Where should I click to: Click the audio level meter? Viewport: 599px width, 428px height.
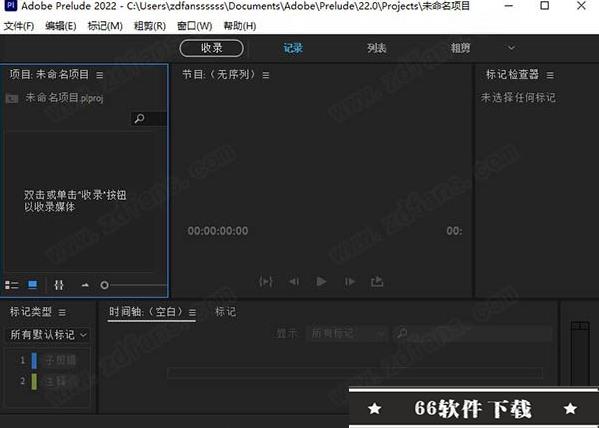[x=580, y=353]
